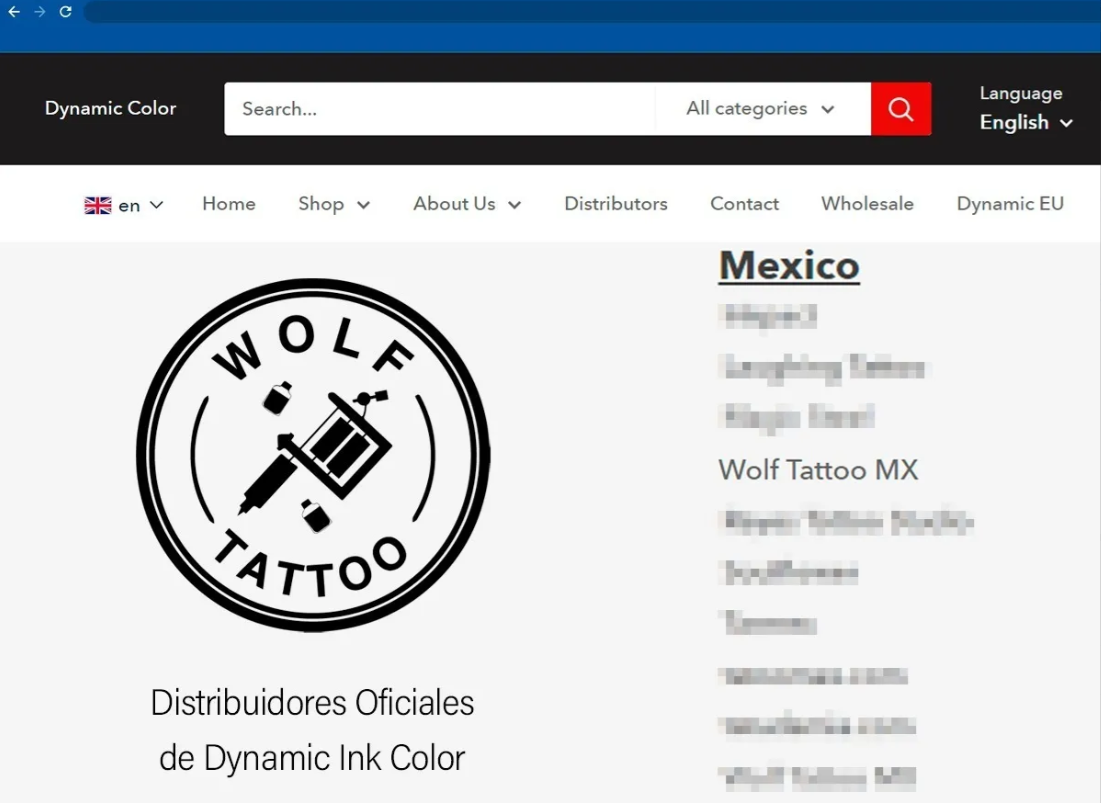This screenshot has height=803, width=1101.
Task: Navigate to the Contact page
Action: (x=744, y=204)
